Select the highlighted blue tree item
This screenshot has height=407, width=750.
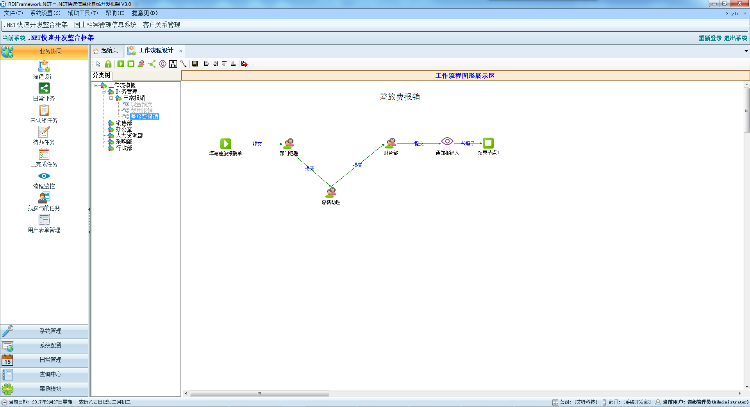(144, 116)
